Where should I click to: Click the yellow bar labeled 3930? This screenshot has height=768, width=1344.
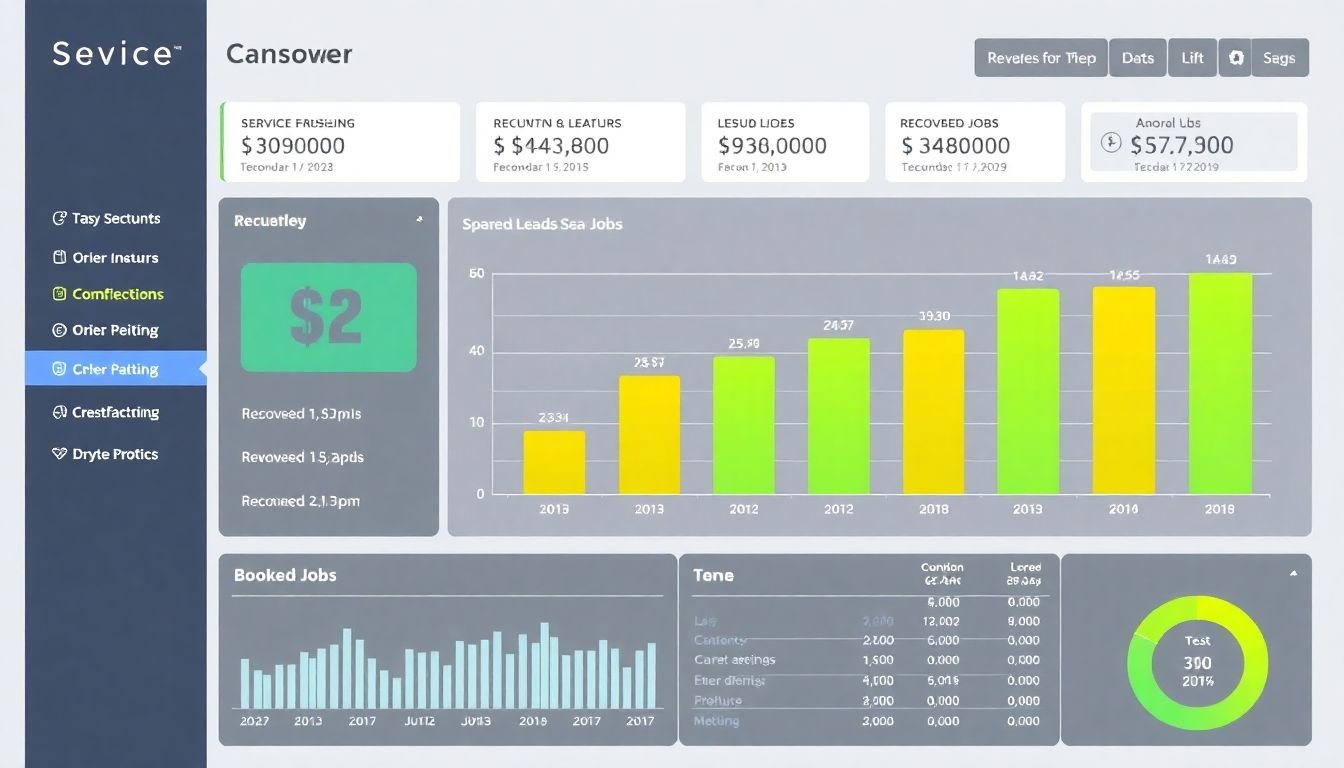click(x=934, y=412)
